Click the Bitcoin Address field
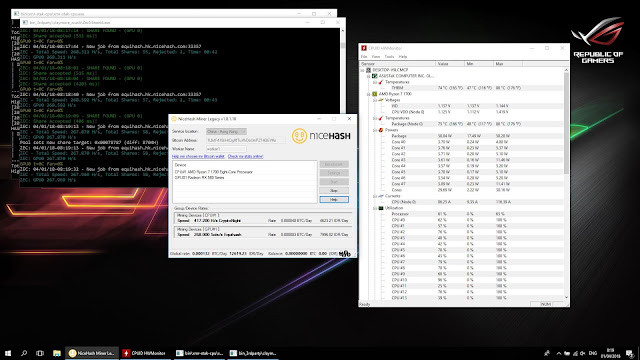This screenshot has width=640, height=360. [246, 140]
